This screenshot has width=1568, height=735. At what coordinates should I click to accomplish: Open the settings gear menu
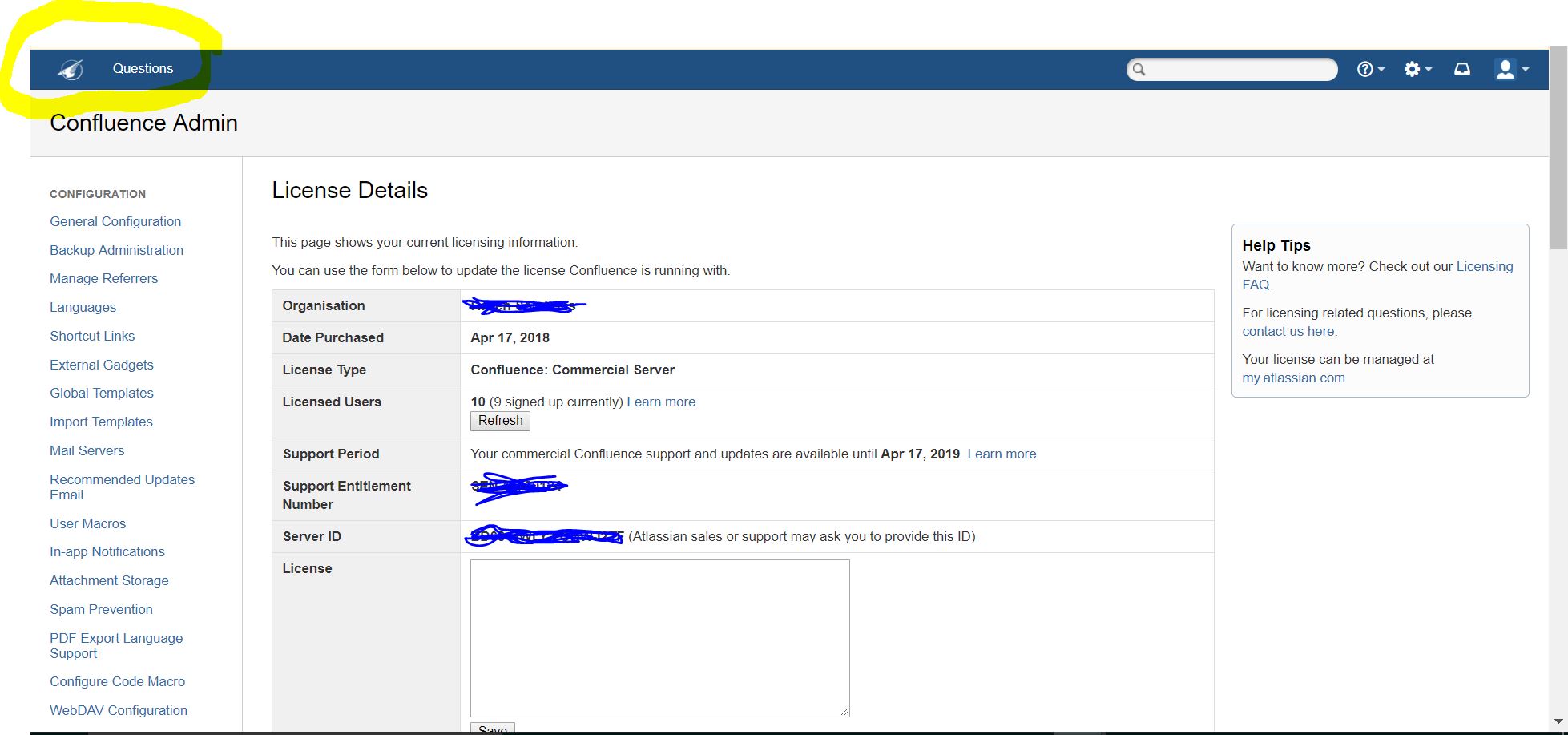coord(1417,70)
